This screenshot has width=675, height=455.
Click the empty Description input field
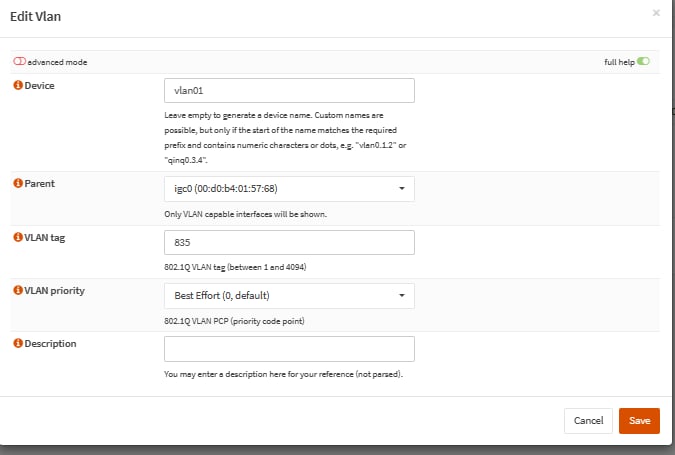pyautogui.click(x=289, y=349)
